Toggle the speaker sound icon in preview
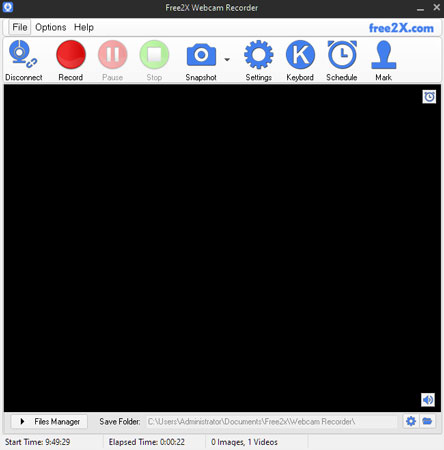This screenshot has height=450, width=444. pyautogui.click(x=428, y=399)
